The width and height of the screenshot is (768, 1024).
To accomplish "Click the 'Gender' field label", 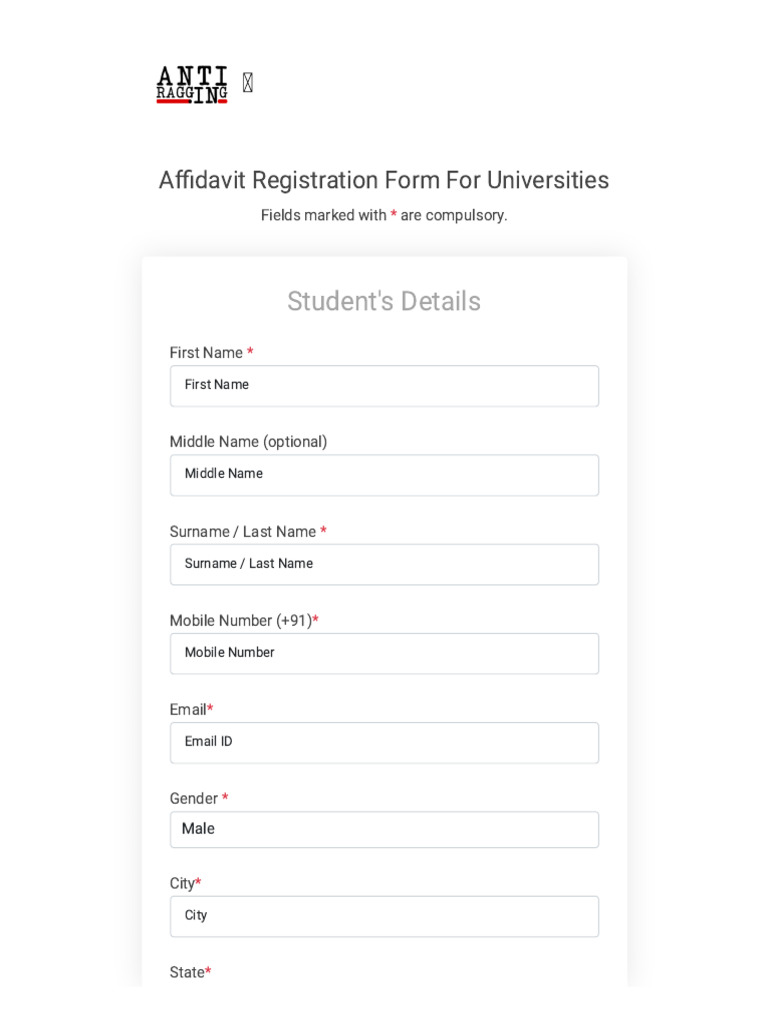I will click(x=194, y=799).
